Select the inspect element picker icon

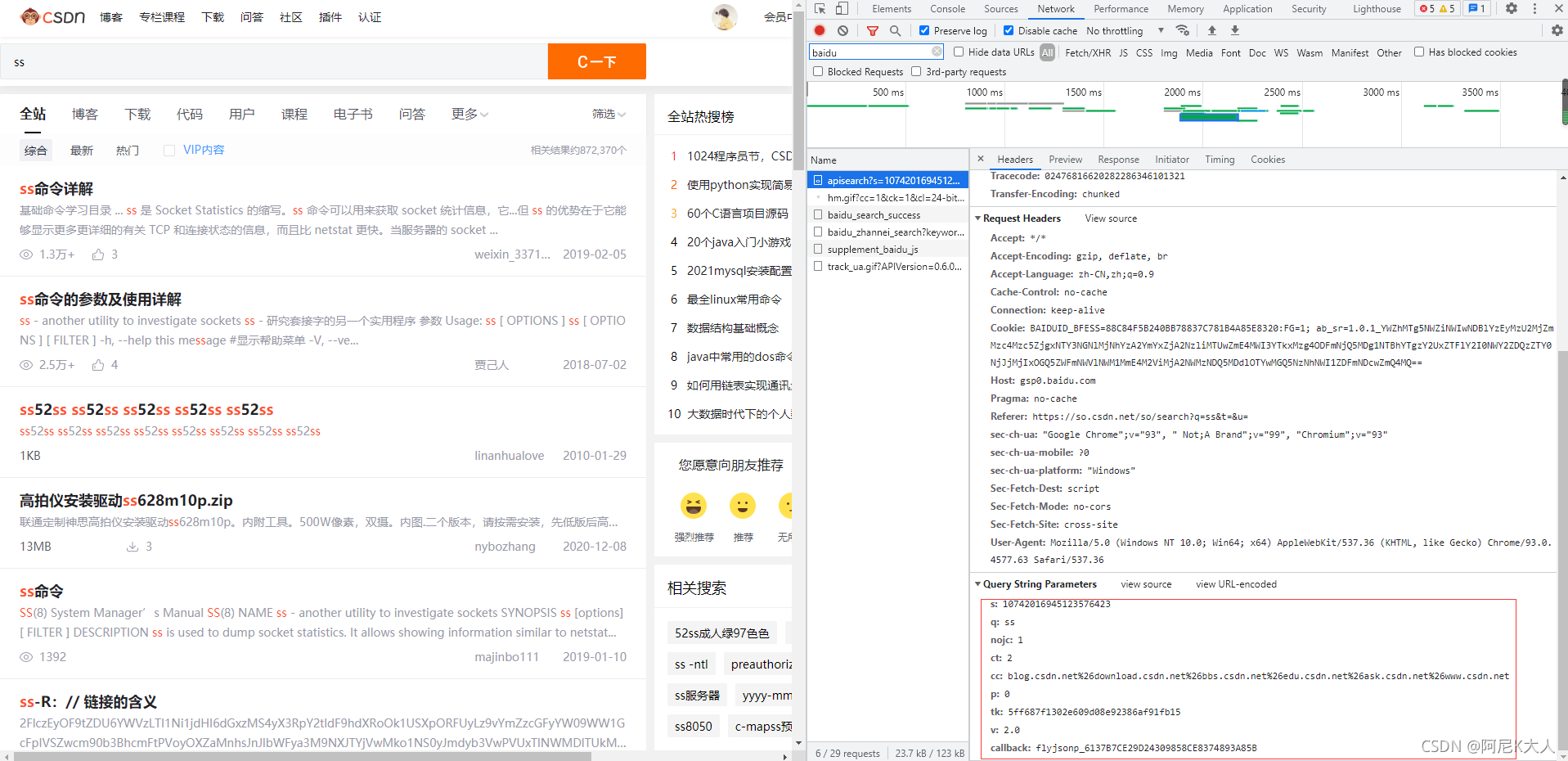tap(820, 9)
